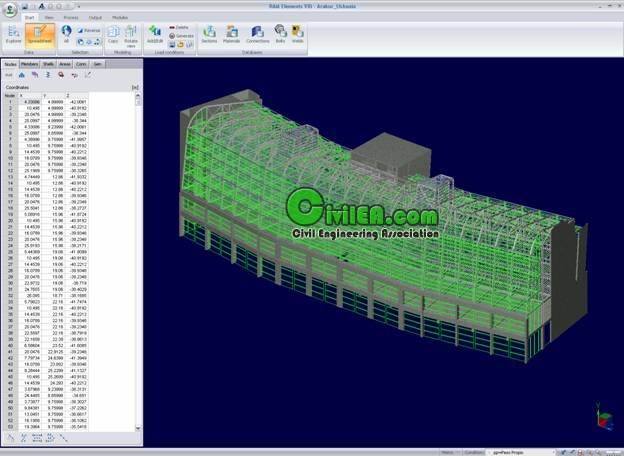Click the save icon in quick access toolbar

(x=25, y=6)
